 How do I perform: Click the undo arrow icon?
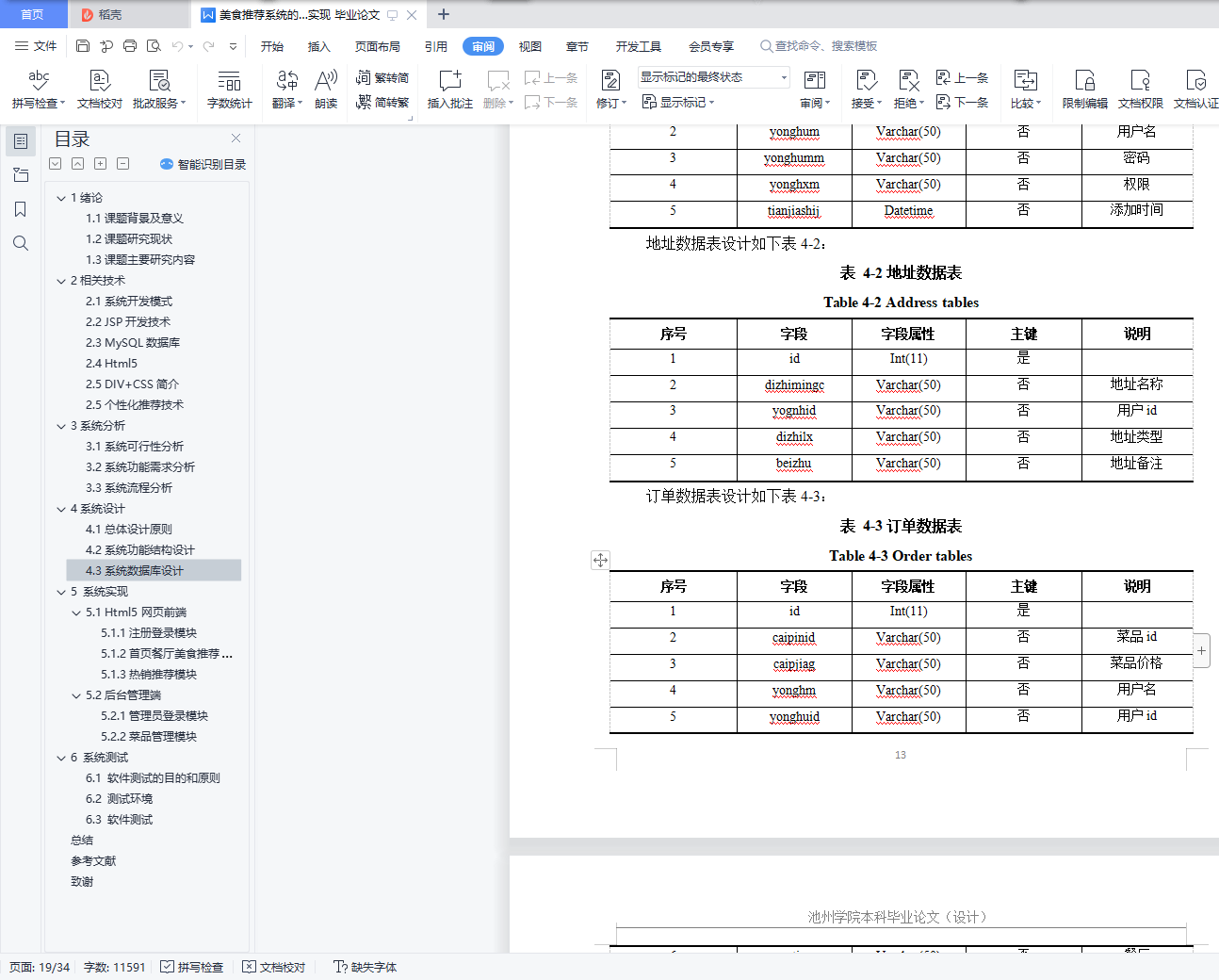pyautogui.click(x=176, y=45)
